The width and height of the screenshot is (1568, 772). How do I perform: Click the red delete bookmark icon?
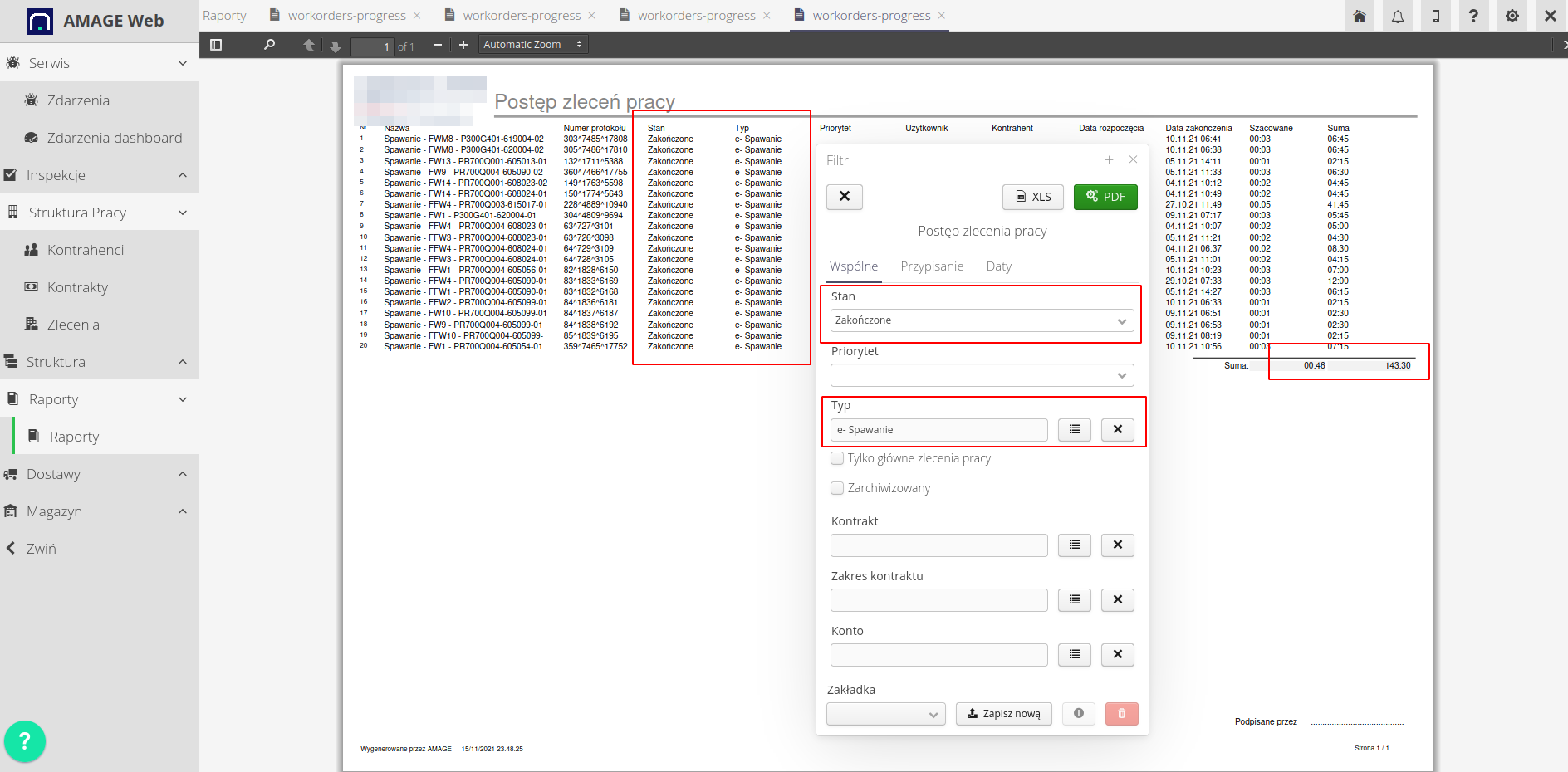click(1121, 714)
